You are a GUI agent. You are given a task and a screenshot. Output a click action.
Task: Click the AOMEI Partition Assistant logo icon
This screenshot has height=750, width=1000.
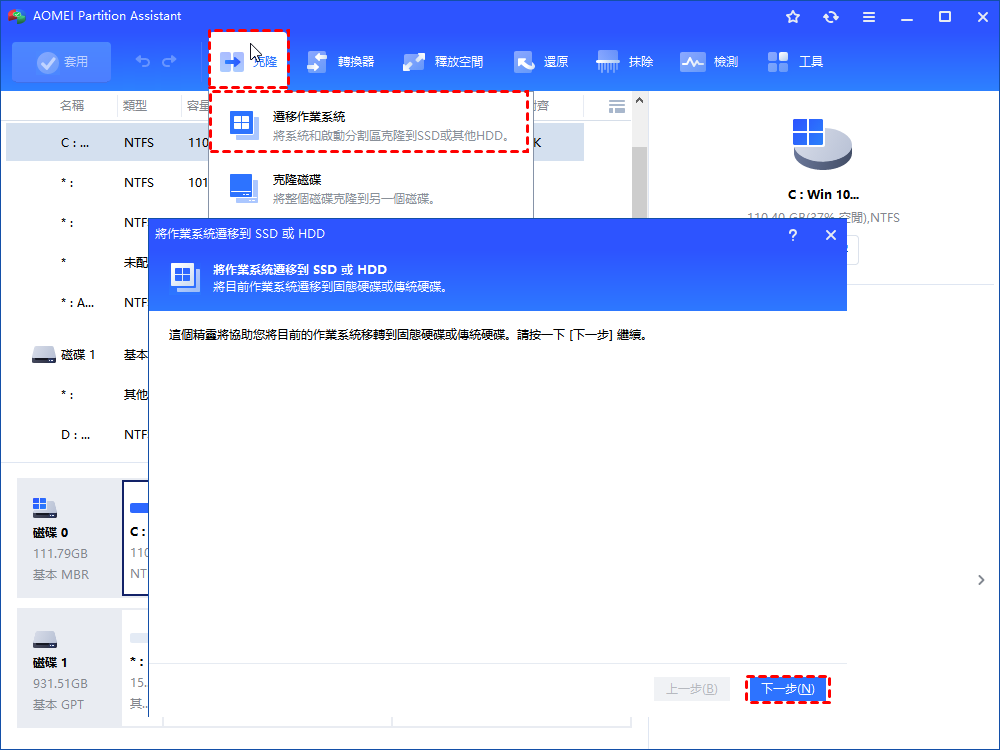coord(16,16)
